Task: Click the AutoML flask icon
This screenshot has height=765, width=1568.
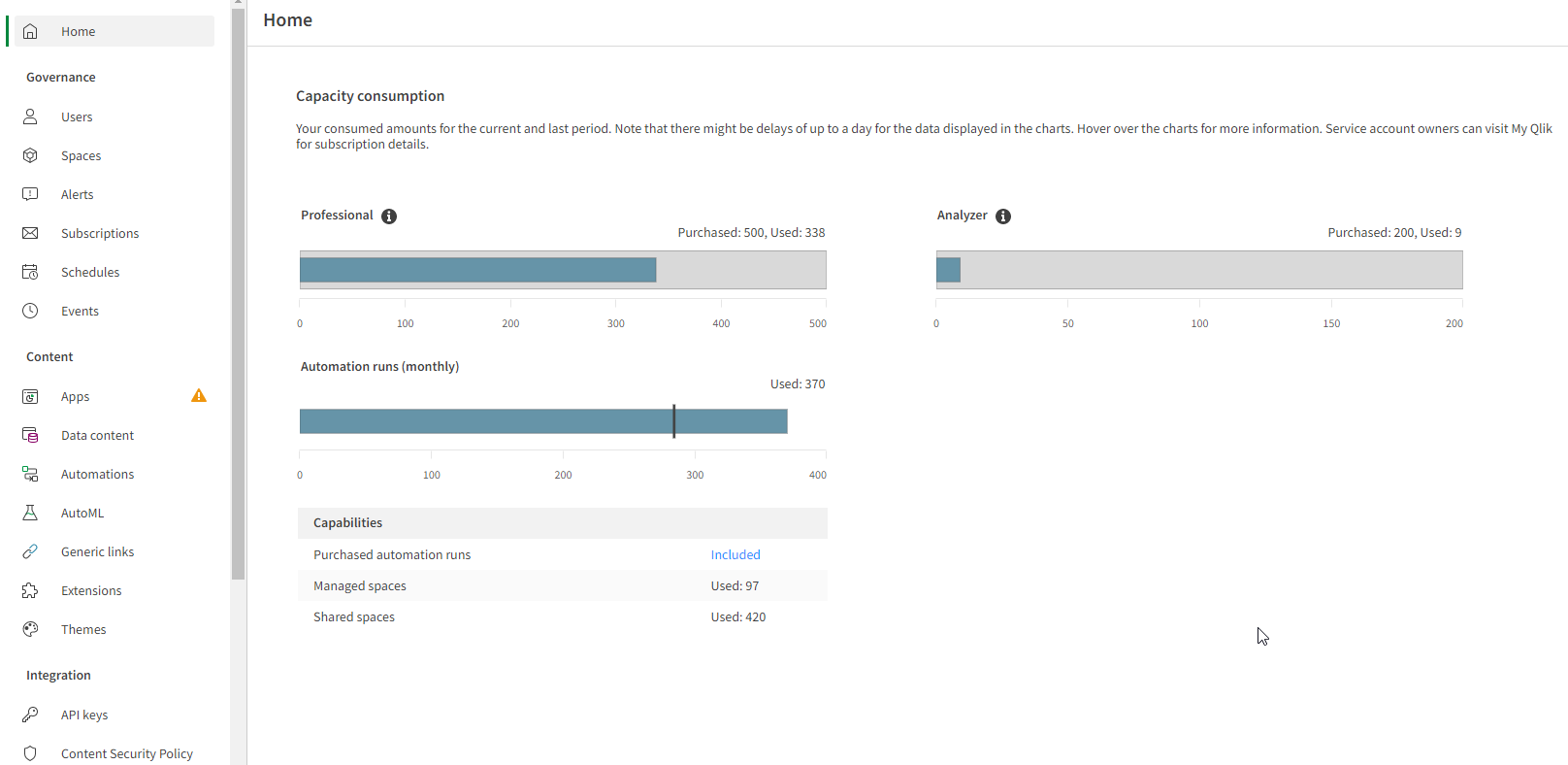Action: pyautogui.click(x=30, y=513)
